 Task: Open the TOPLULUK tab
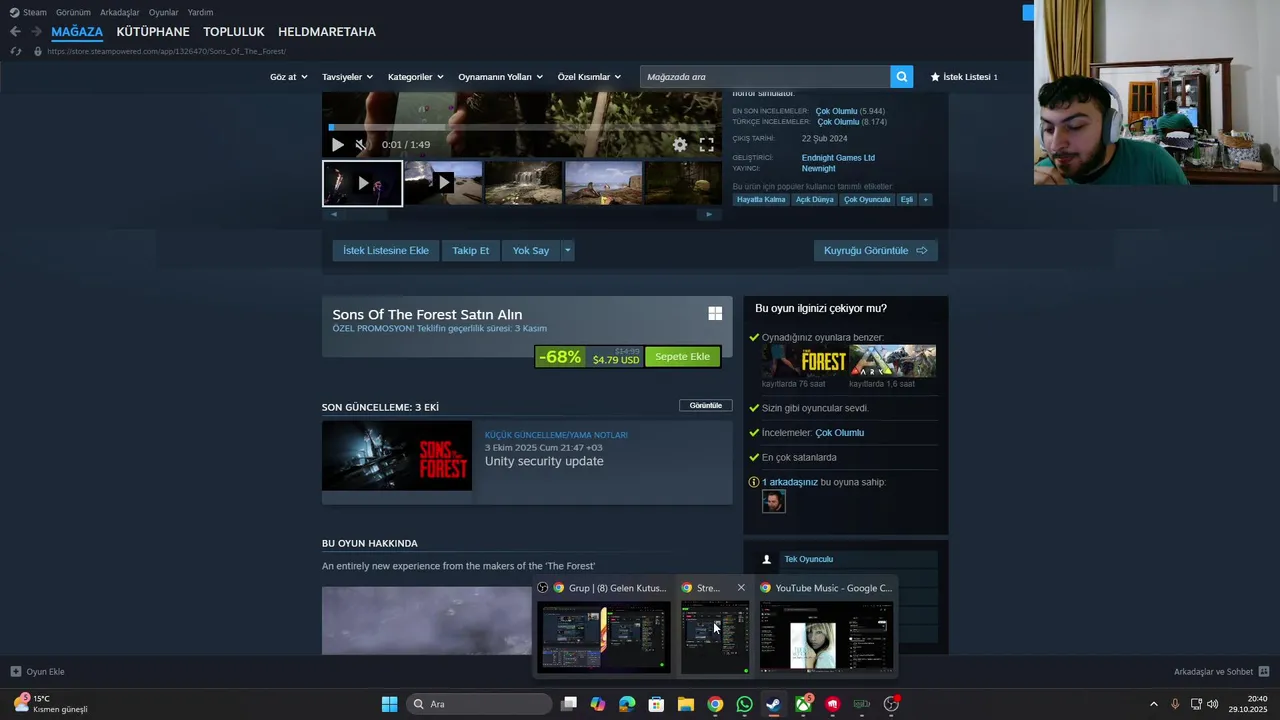(234, 32)
